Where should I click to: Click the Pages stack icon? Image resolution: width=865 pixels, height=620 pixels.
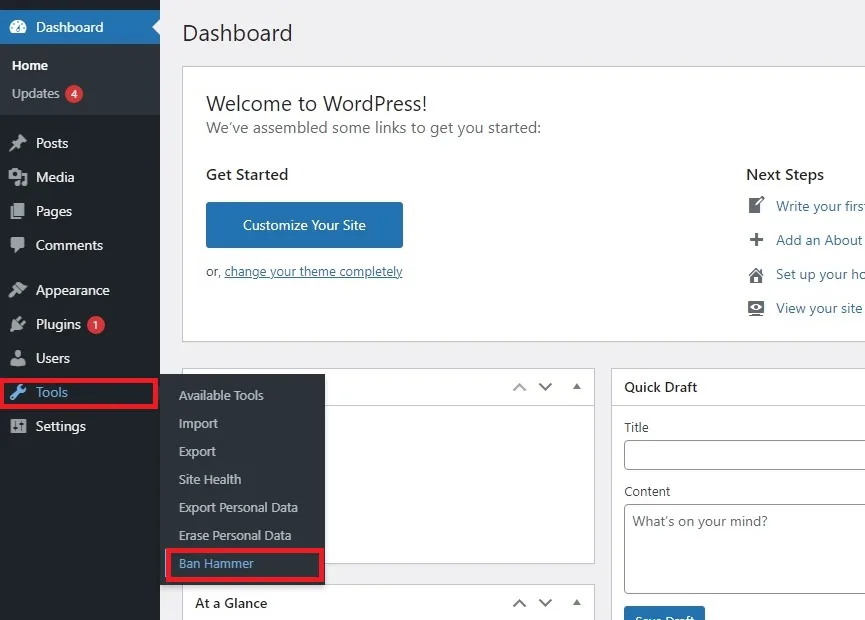pos(18,211)
